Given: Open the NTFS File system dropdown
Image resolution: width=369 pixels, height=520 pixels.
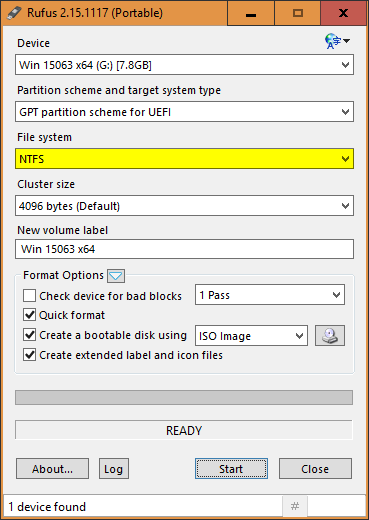Looking at the screenshot, I should [184, 159].
